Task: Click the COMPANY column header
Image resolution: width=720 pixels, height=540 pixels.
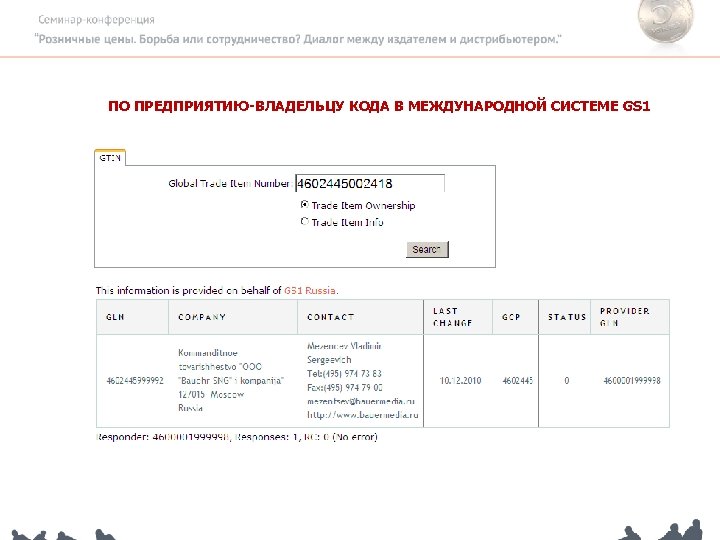Action: coord(233,317)
